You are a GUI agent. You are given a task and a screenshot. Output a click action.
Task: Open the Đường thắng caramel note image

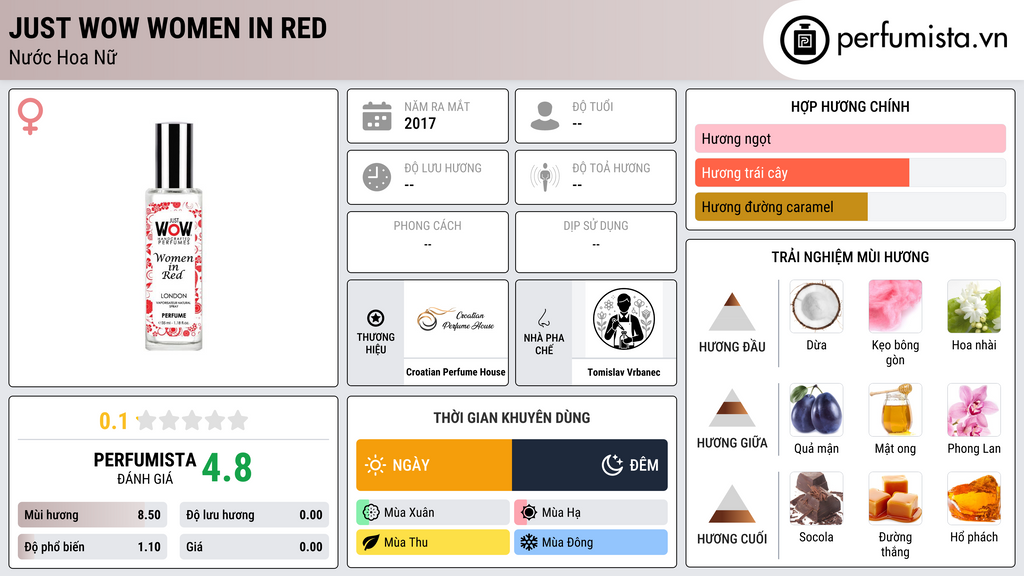click(x=895, y=498)
